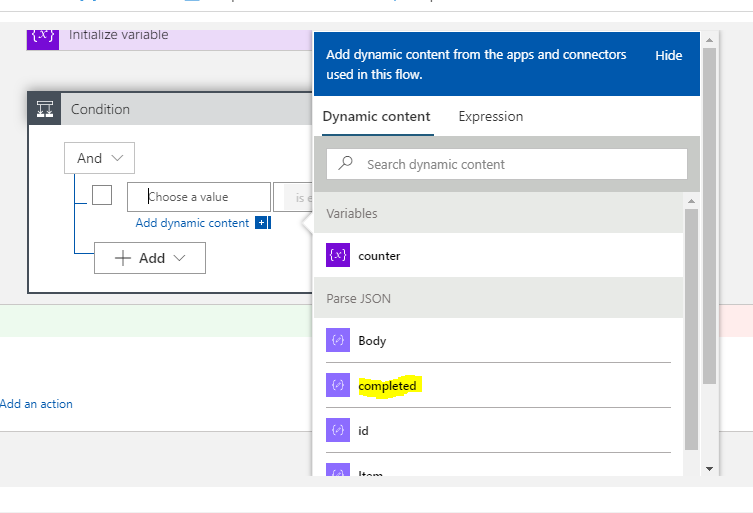The height and width of the screenshot is (513, 753).
Task: Click the Add dynamic content link
Action: click(x=192, y=223)
